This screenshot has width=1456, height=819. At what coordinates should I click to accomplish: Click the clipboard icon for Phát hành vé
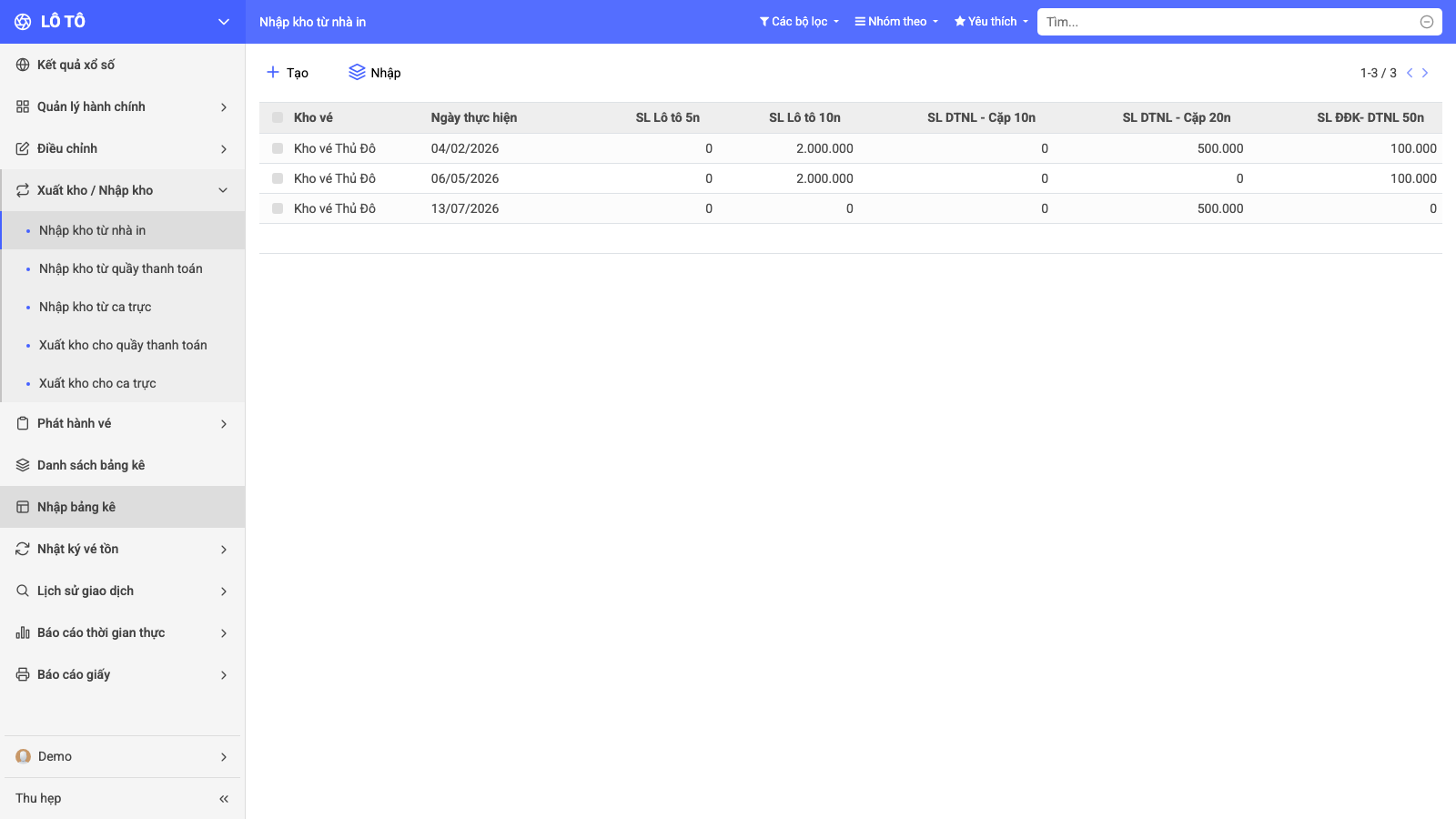click(x=23, y=423)
